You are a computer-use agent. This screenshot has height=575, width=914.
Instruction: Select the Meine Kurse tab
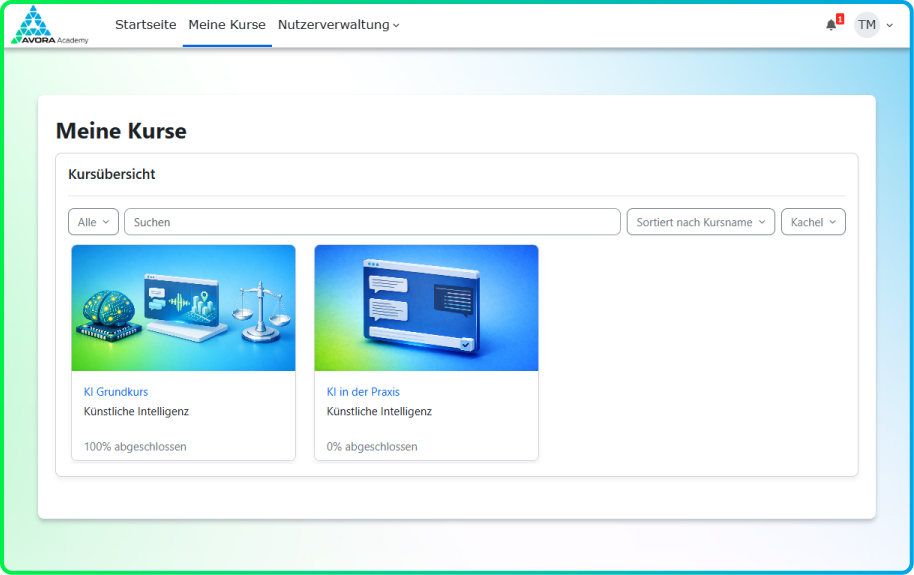tap(227, 24)
